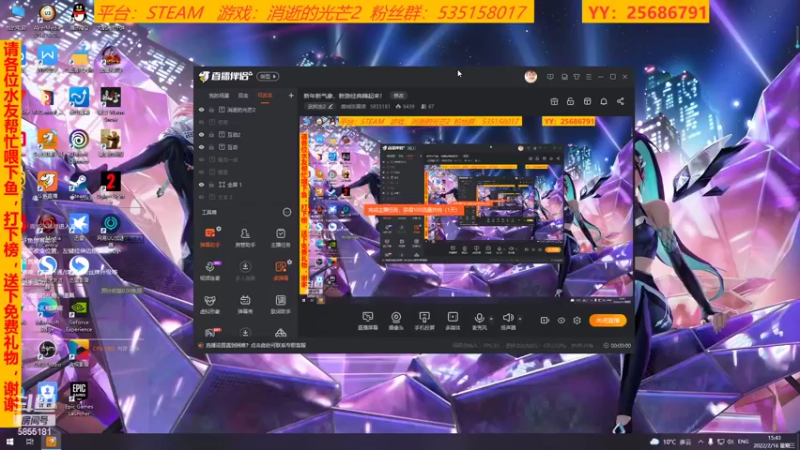Click the taskbar clock and date
The width and height of the screenshot is (800, 450).
[x=774, y=442]
